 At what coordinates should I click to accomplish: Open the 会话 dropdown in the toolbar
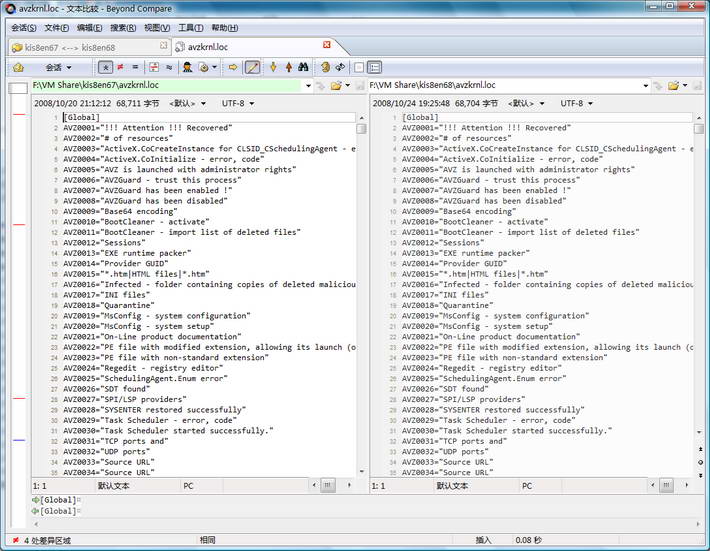tap(60, 67)
